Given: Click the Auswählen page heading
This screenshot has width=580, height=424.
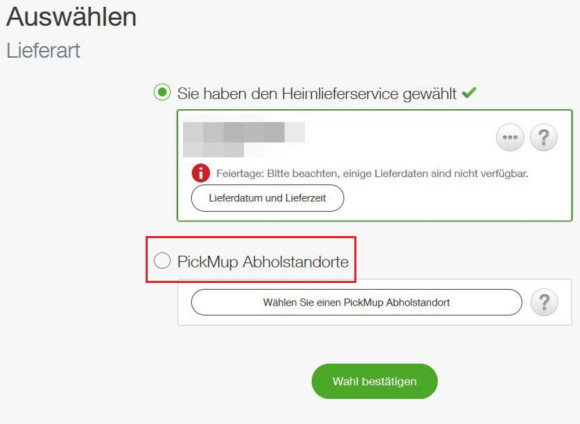Looking at the screenshot, I should point(71,17).
